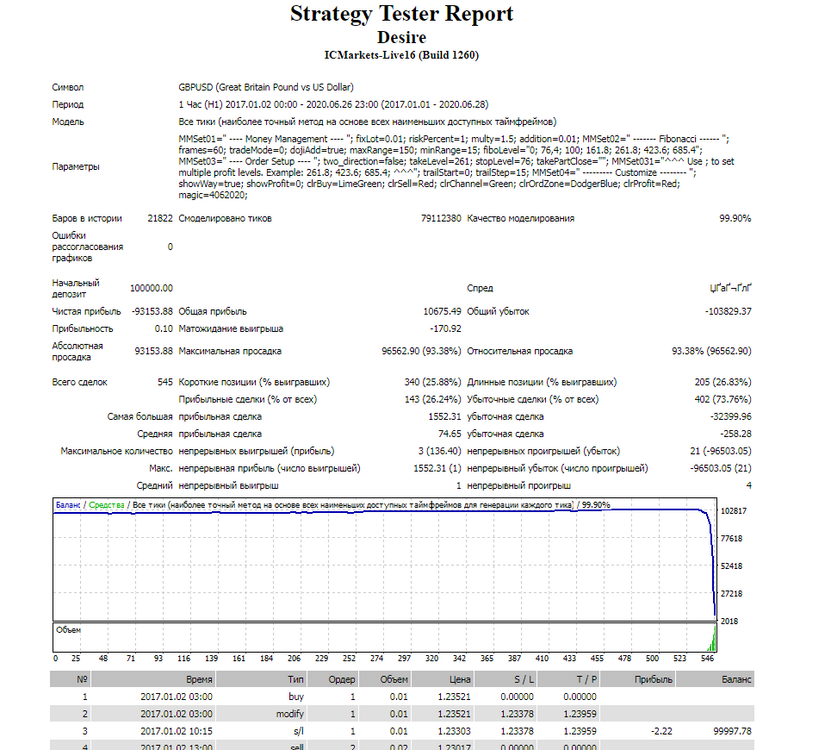Click expected payoff value -170.92
The width and height of the screenshot is (831, 750).
pos(445,329)
